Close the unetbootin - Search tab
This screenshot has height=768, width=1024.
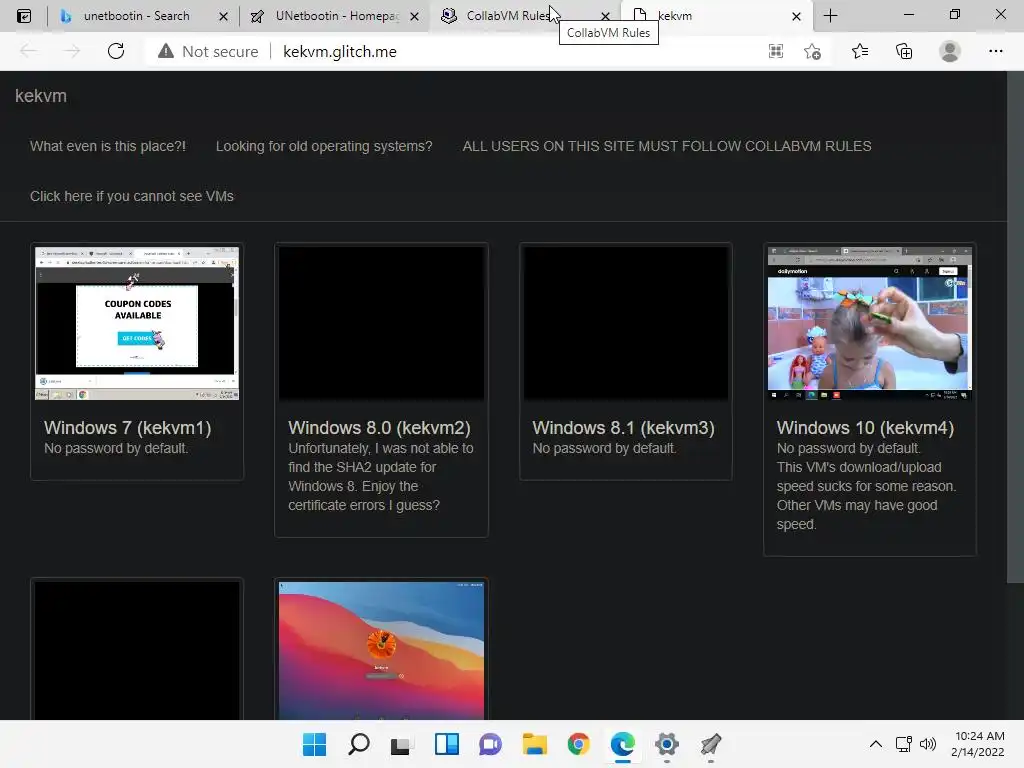(x=223, y=16)
